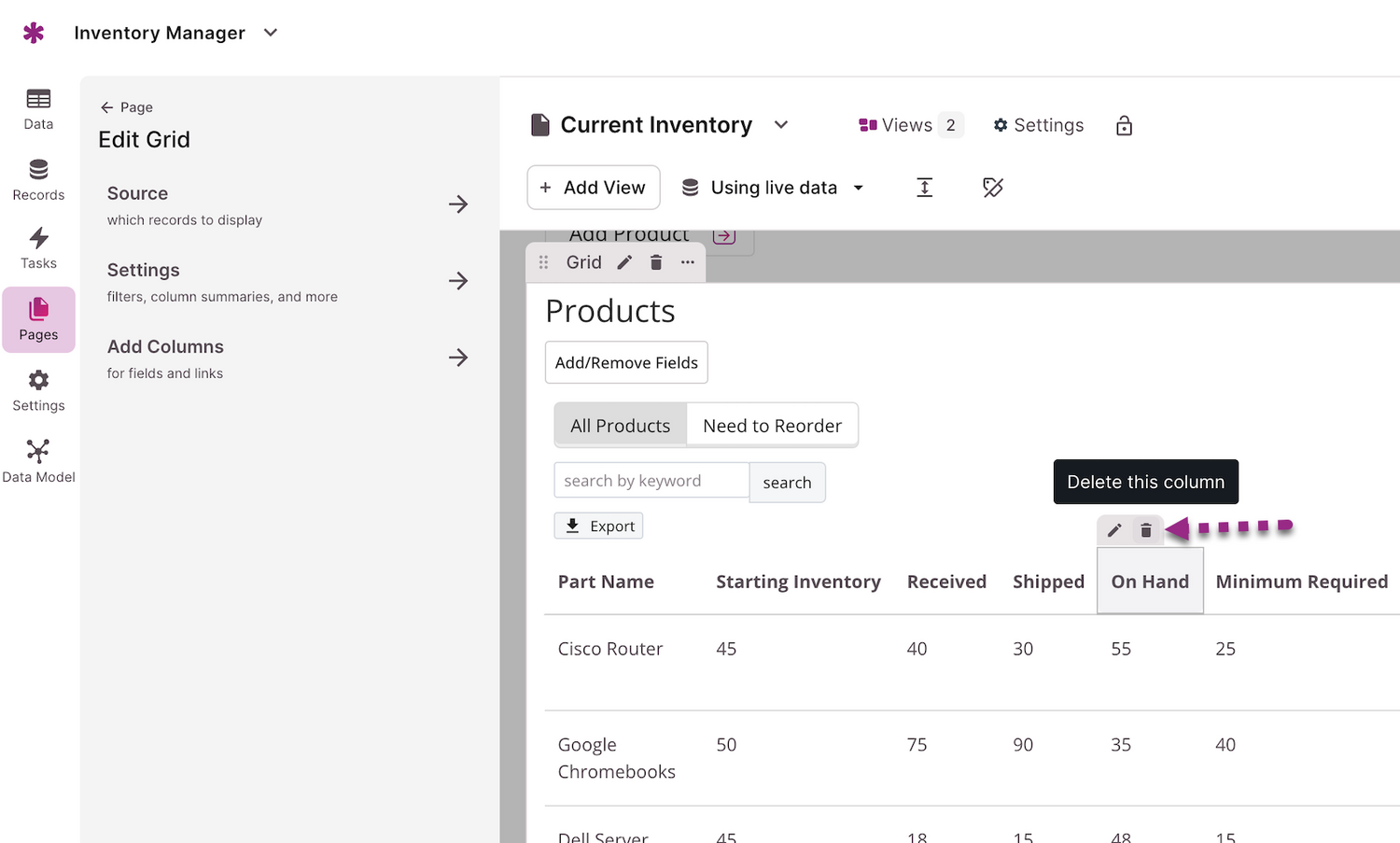
Task: Click the Grid element's pencil edit icon
Action: (624, 262)
